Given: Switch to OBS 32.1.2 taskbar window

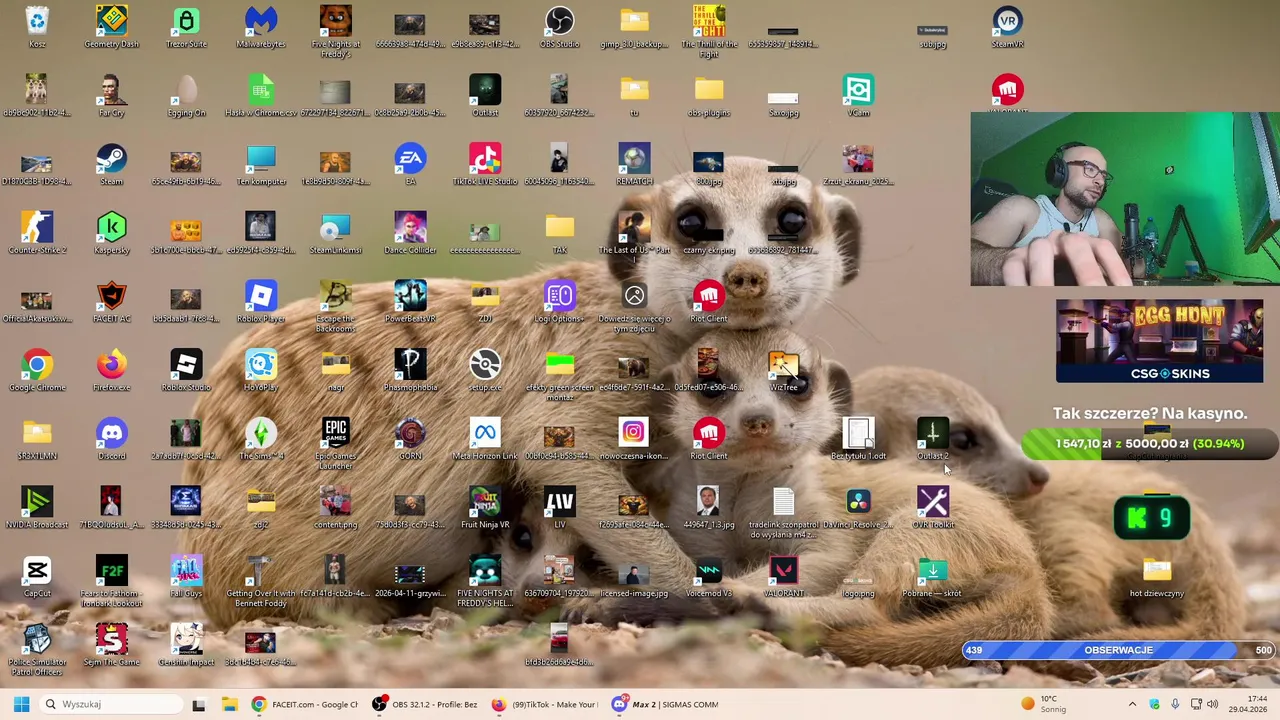Looking at the screenshot, I should pyautogui.click(x=425, y=704).
